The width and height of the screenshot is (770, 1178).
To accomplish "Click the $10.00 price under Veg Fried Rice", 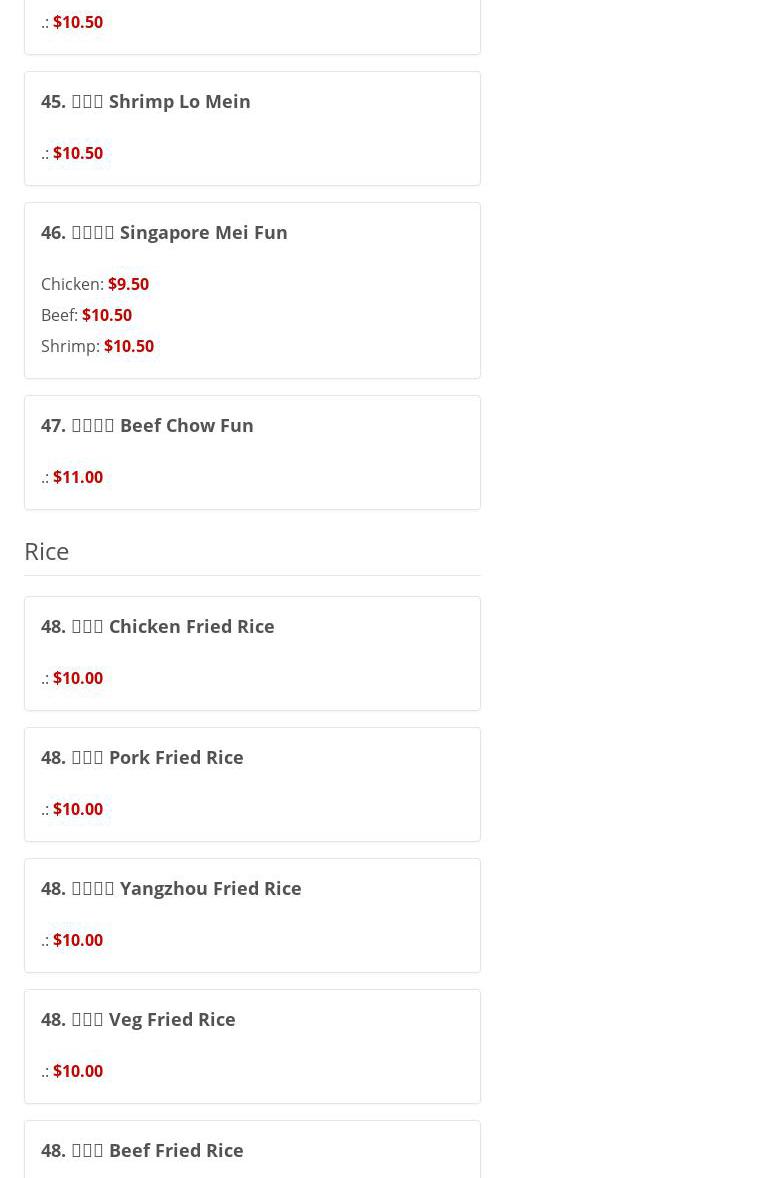I will (77, 1071).
